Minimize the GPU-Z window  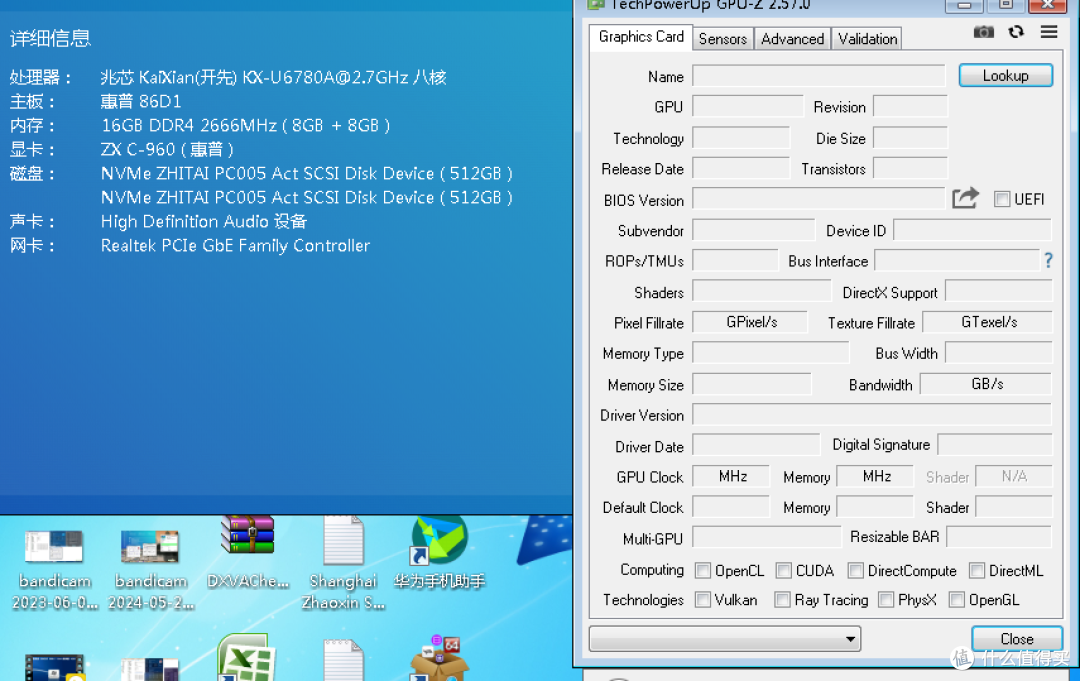[x=964, y=6]
